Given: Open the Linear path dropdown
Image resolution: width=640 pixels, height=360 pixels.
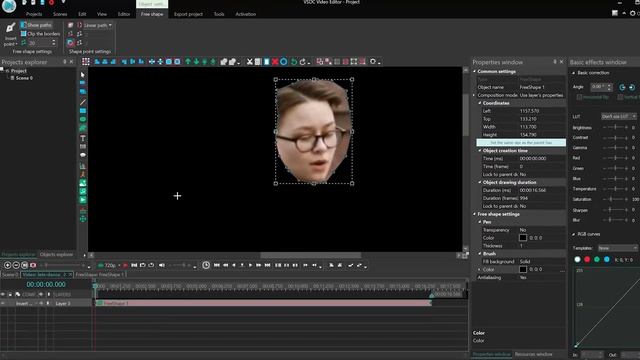Looking at the screenshot, I should [98, 25].
